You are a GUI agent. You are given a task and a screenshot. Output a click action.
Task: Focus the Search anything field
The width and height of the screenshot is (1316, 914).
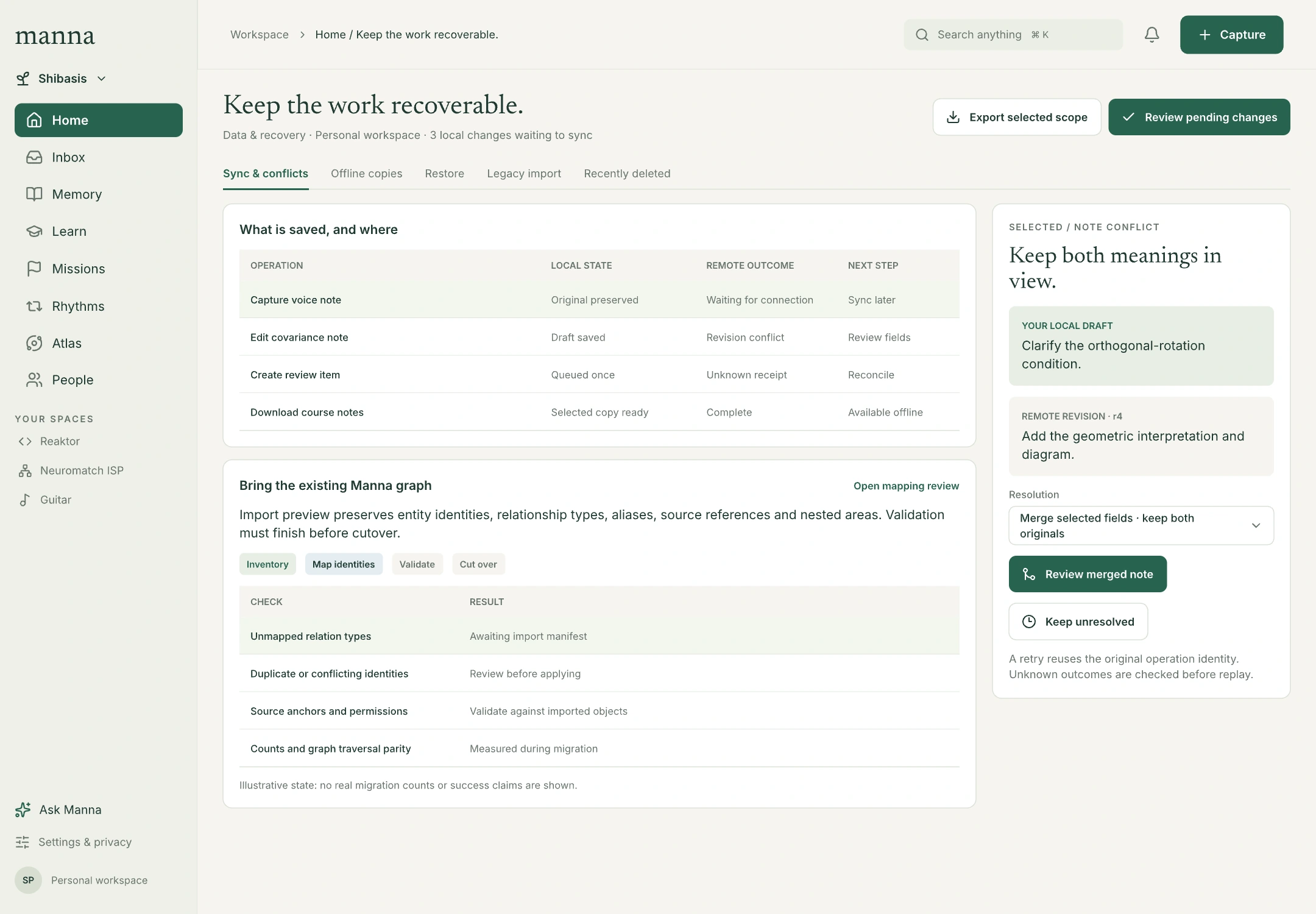pyautogui.click(x=1013, y=35)
